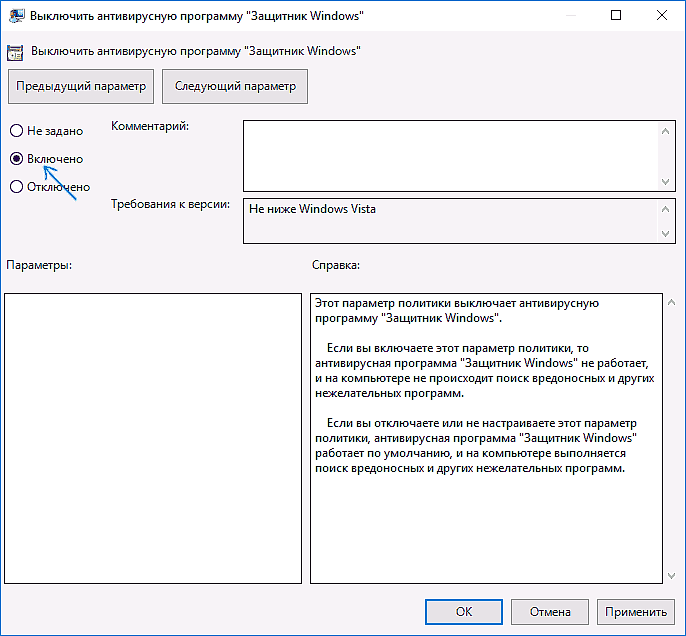This screenshot has width=686, height=636.
Task: Apply settings with Применить button
Action: [x=635, y=611]
